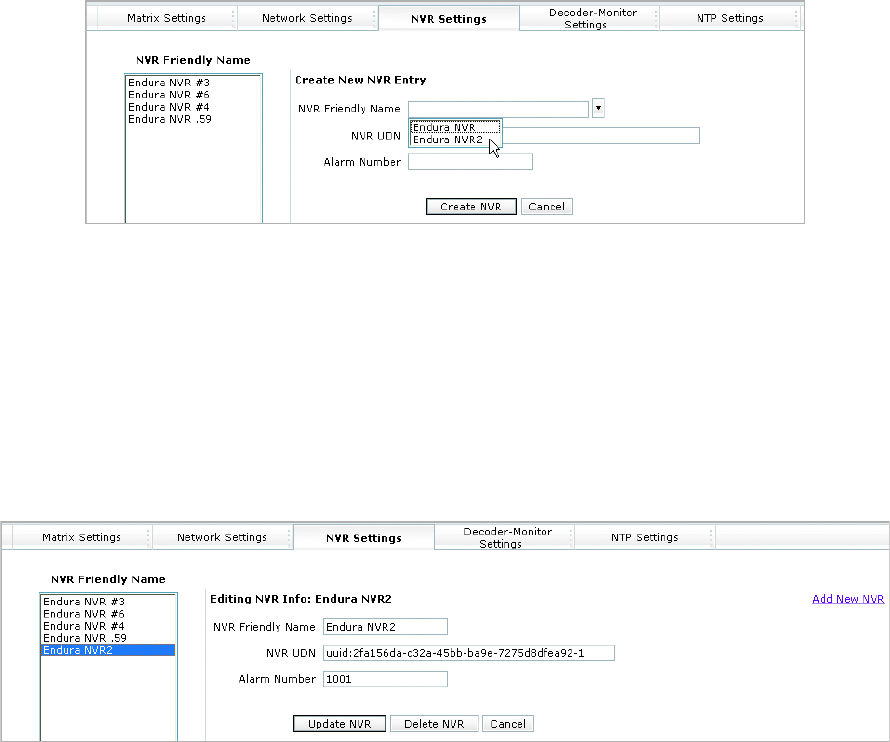The image size is (890, 742).
Task: Select Endura NVR .59 in top list
Action: pyautogui.click(x=193, y=119)
